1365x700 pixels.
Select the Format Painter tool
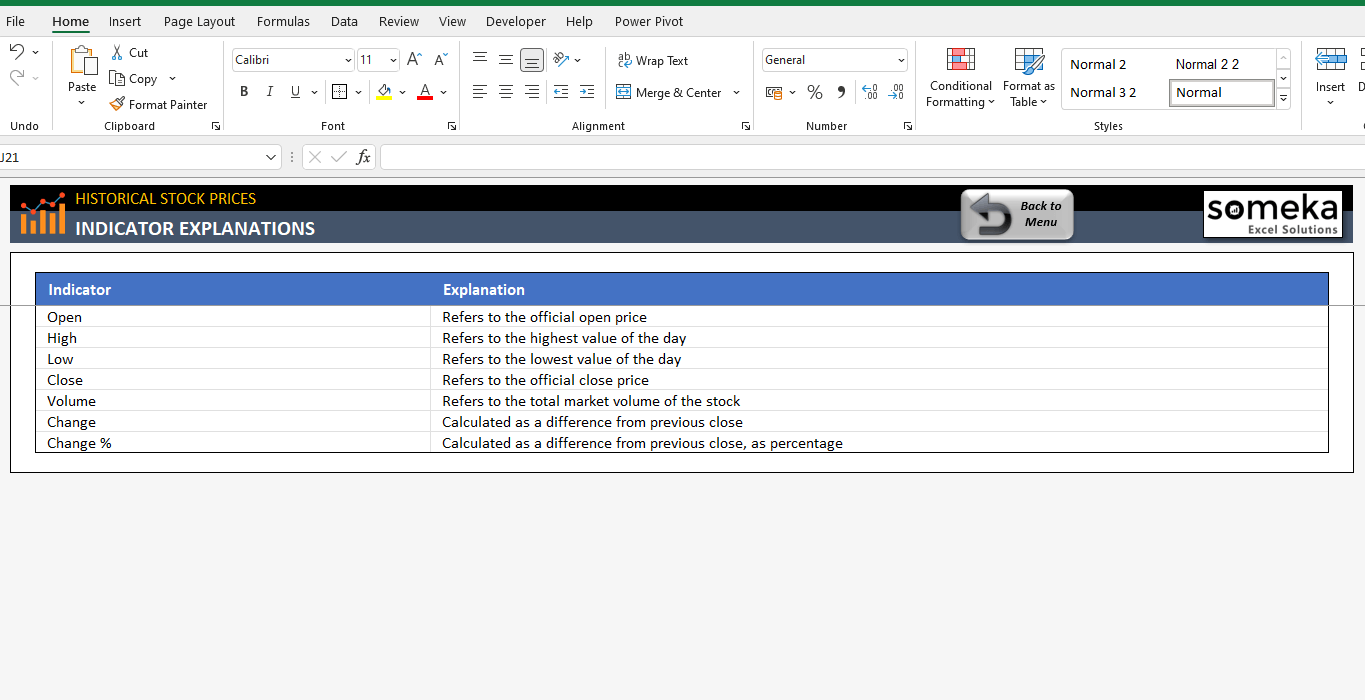point(159,104)
